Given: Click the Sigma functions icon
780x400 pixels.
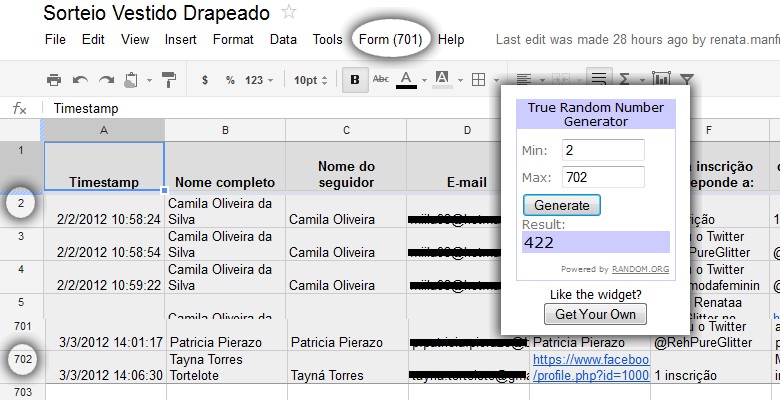Looking at the screenshot, I should coord(624,80).
